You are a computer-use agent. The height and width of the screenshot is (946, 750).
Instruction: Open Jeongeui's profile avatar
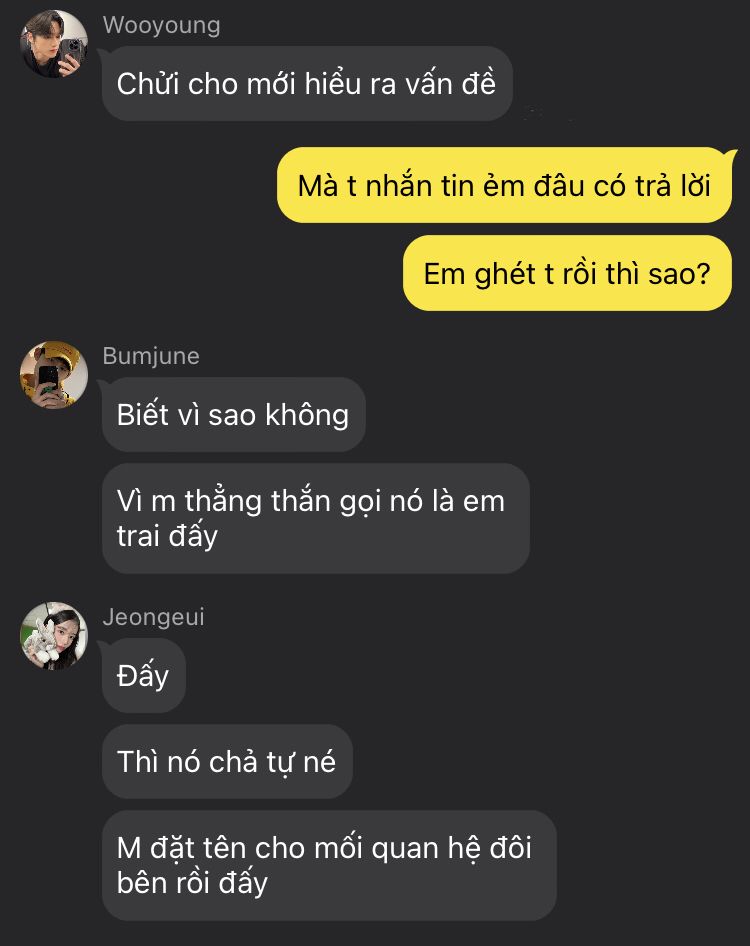click(x=54, y=636)
